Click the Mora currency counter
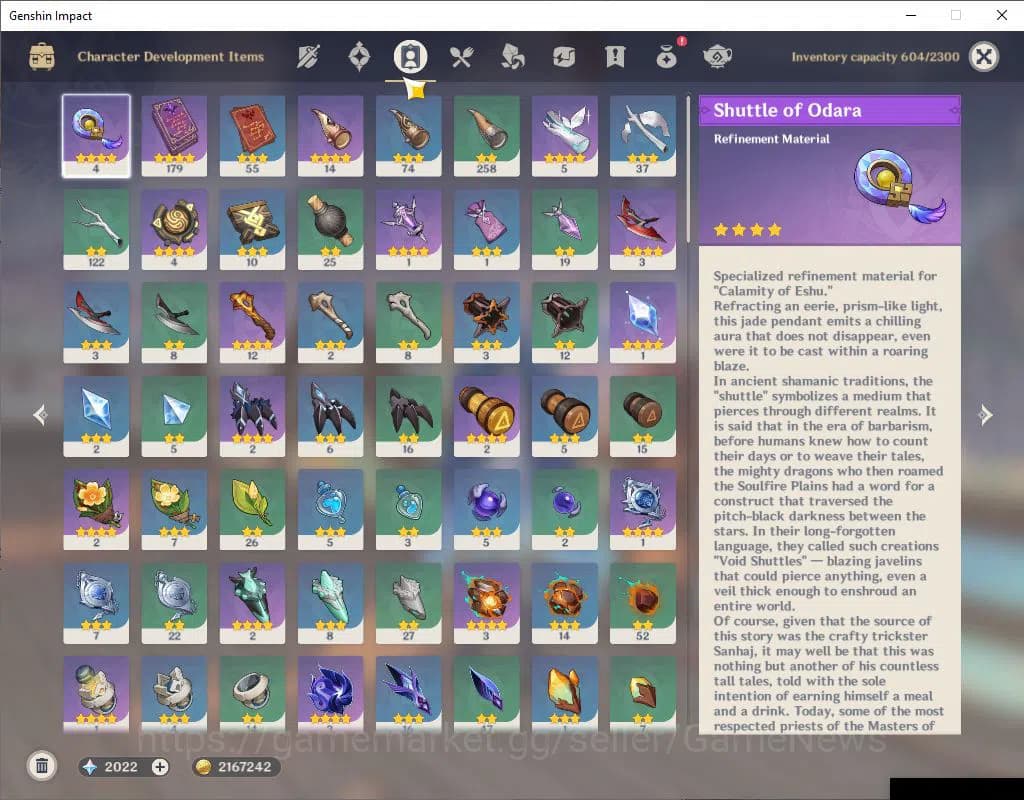Viewport: 1024px width, 800px height. click(x=235, y=766)
